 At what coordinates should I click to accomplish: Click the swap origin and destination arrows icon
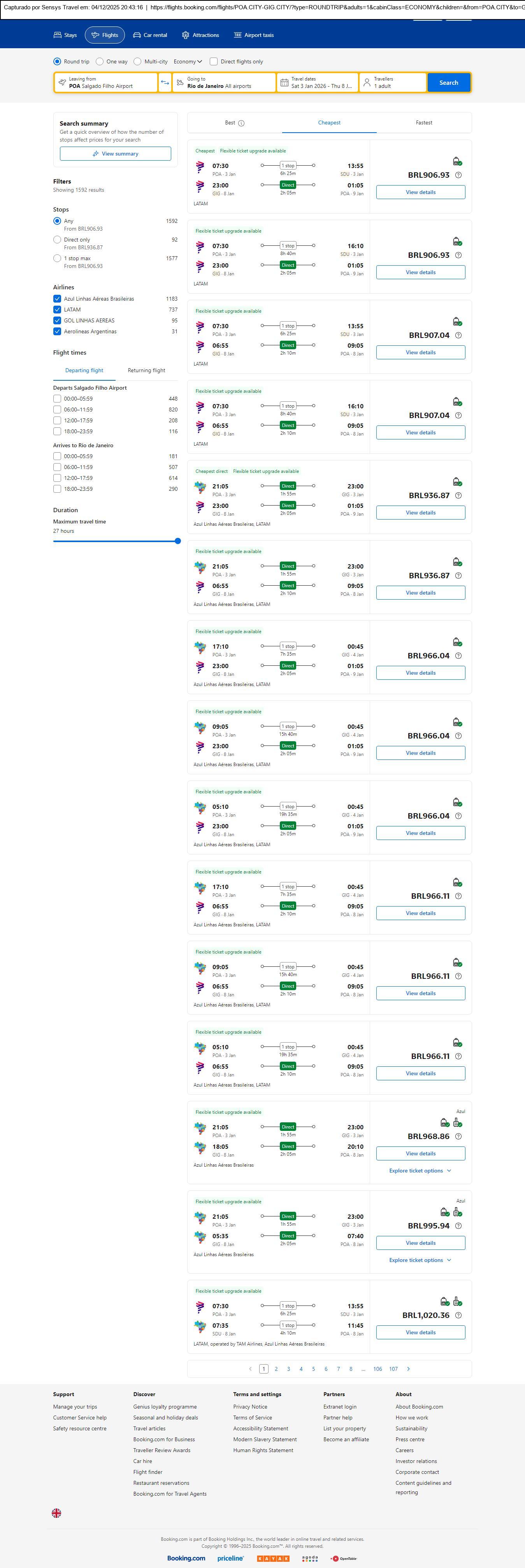point(165,83)
